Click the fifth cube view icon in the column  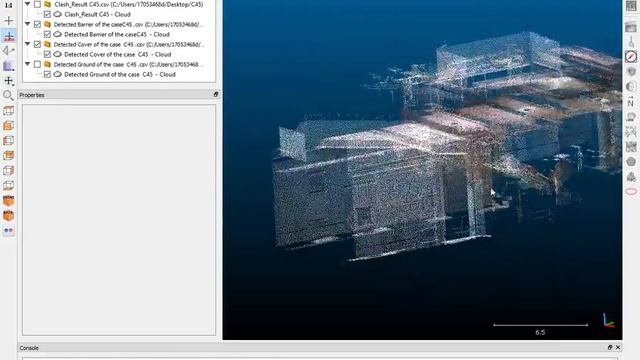(x=8, y=170)
